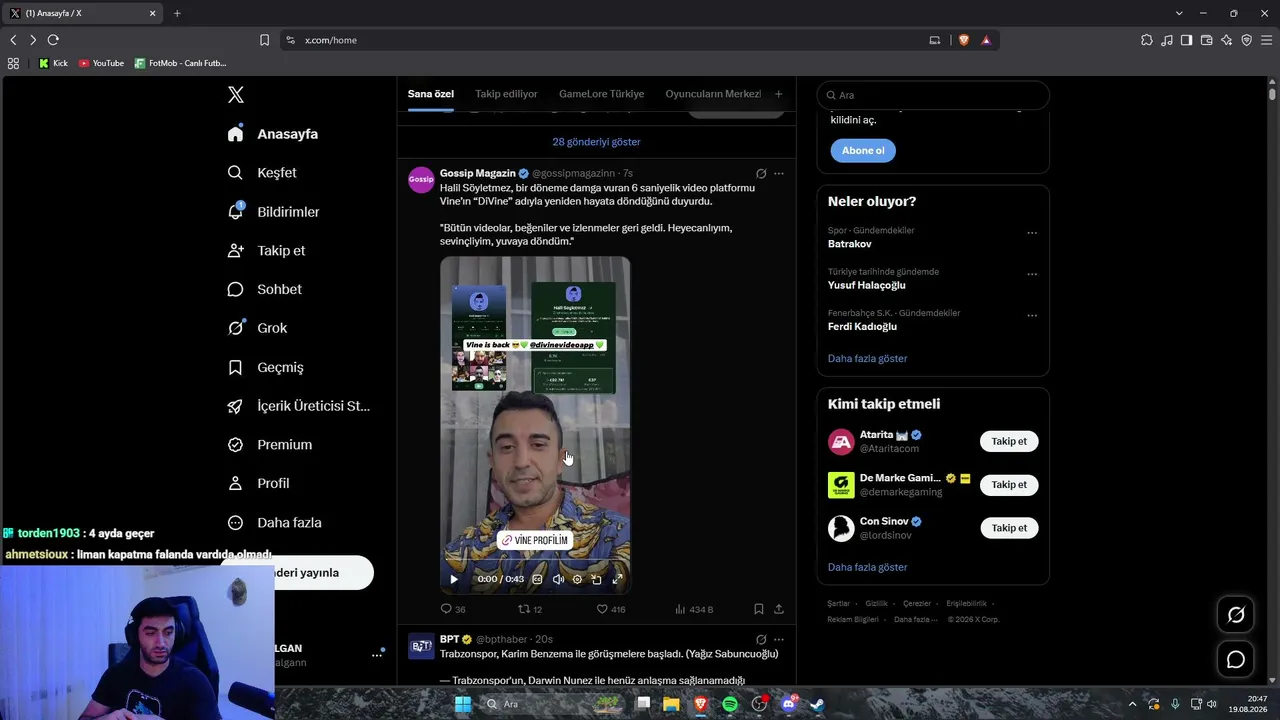Screen dimensions: 1280x720
Task: Open video settings gear
Action: 577,579
